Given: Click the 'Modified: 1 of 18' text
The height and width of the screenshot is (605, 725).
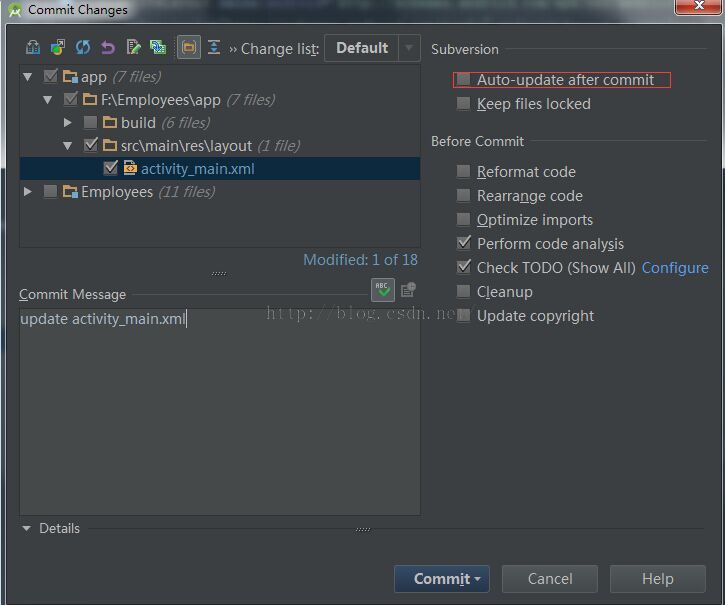Looking at the screenshot, I should pos(360,260).
